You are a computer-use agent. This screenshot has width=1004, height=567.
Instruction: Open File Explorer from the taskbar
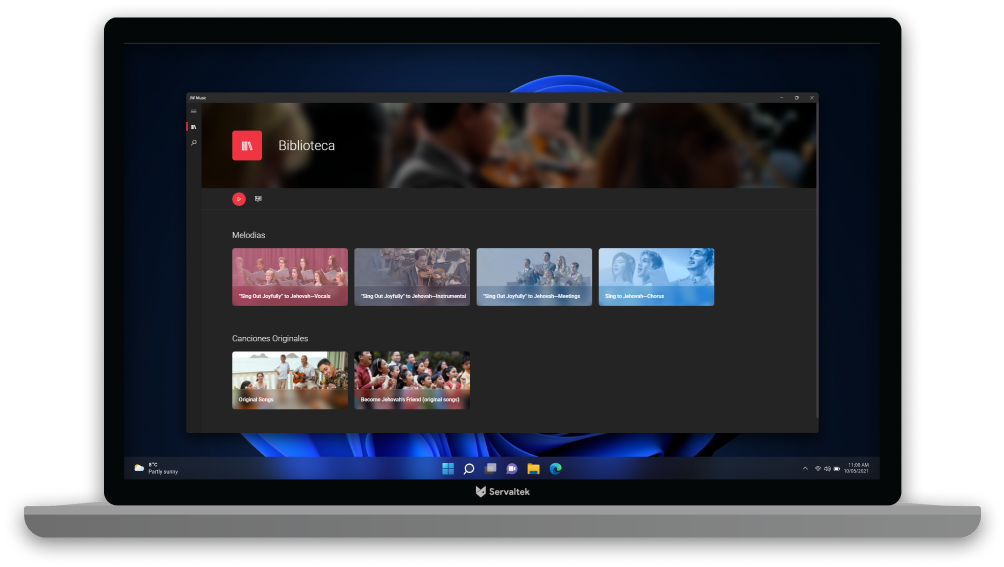533,469
